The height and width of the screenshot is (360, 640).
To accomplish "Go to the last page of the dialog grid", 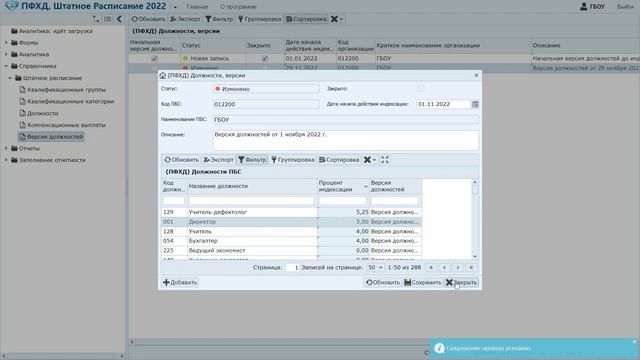I will (471, 268).
